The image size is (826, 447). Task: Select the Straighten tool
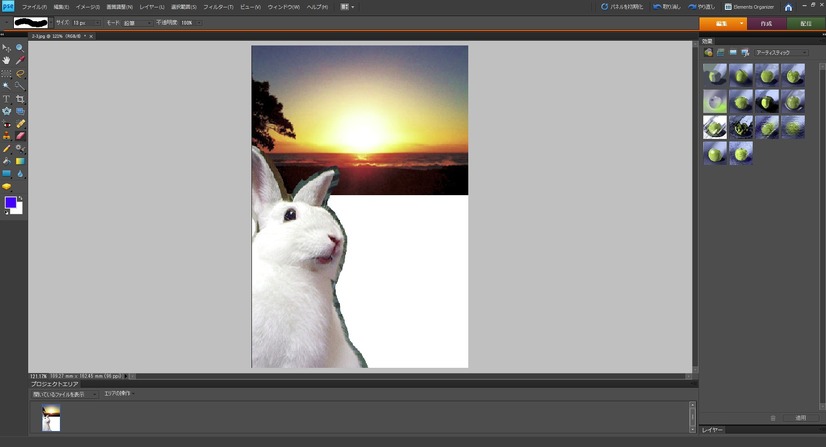click(x=20, y=111)
